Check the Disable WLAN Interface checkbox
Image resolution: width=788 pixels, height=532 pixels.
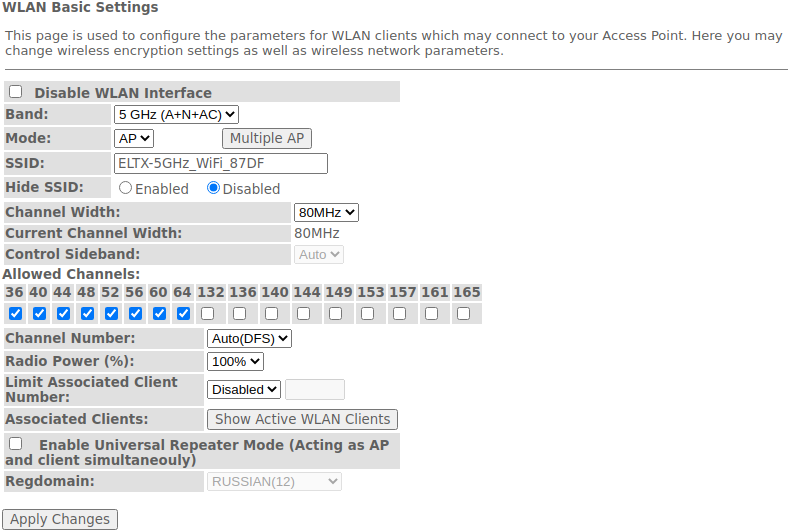[x=16, y=92]
